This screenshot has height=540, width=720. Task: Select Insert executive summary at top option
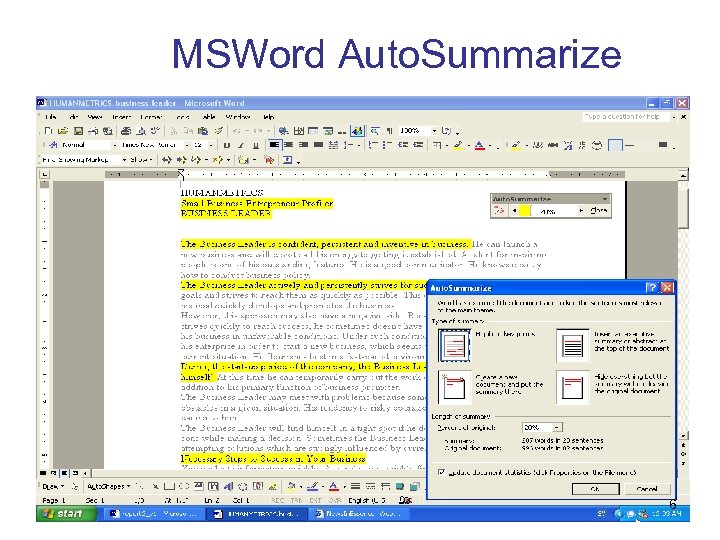pos(573,345)
